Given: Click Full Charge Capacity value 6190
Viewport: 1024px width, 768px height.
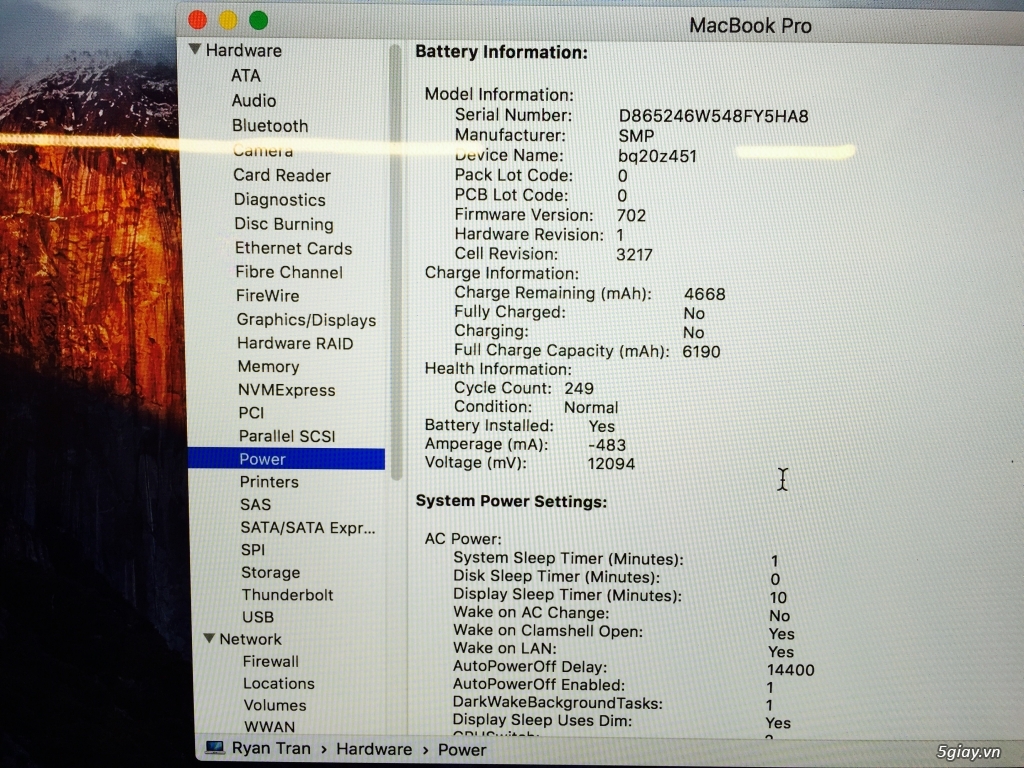Looking at the screenshot, I should [x=701, y=351].
